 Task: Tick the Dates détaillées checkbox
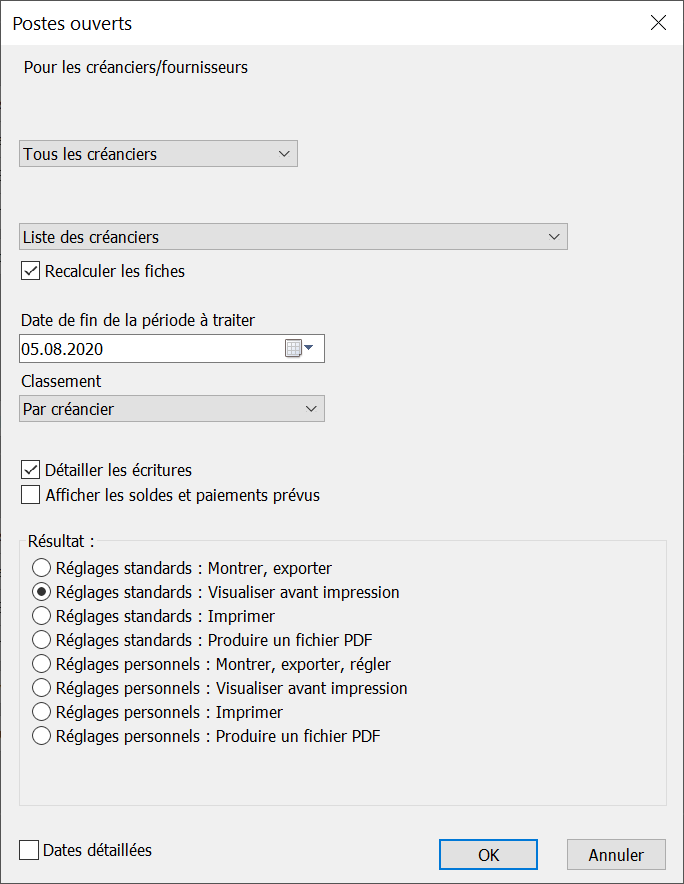(29, 850)
